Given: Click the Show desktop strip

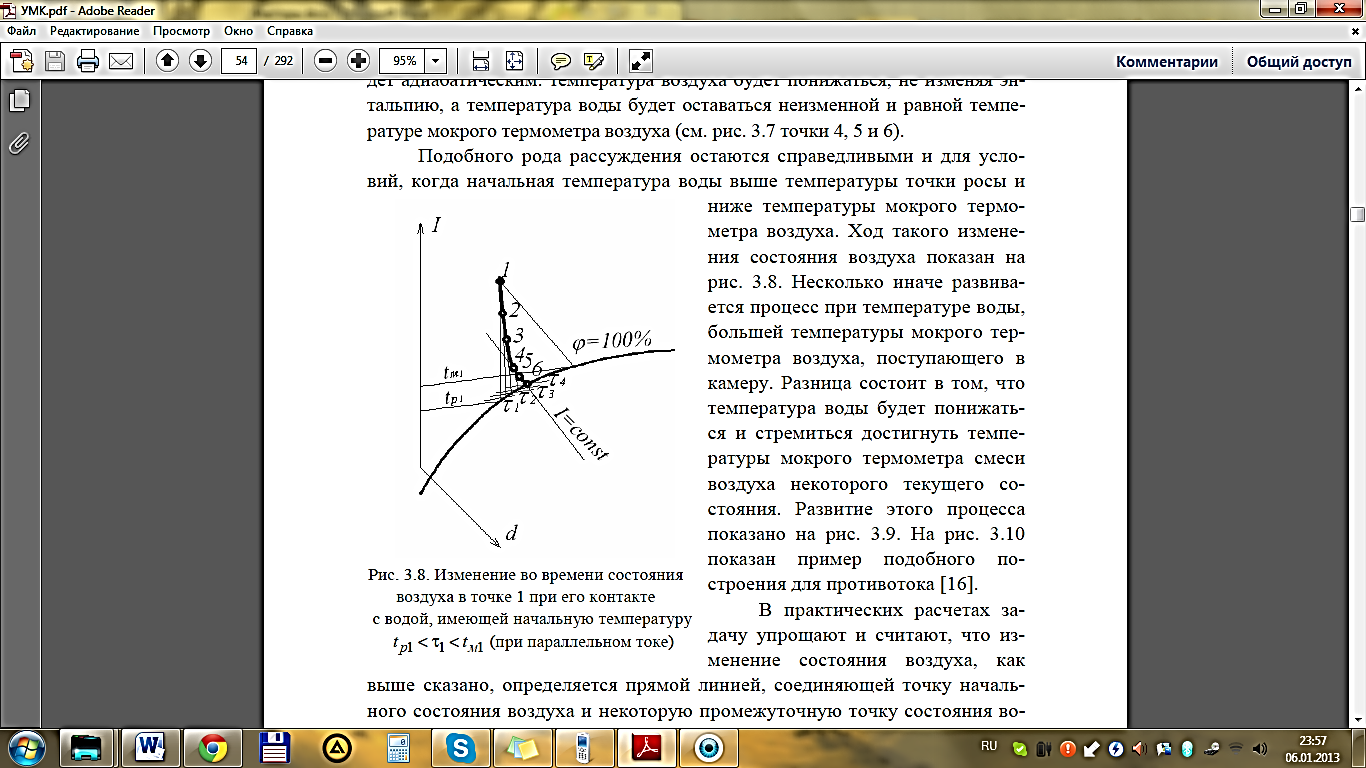Looking at the screenshot, I should (1359, 748).
